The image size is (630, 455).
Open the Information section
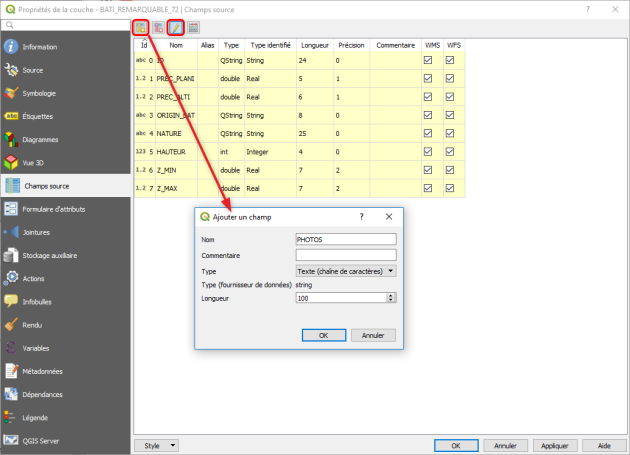(65, 47)
